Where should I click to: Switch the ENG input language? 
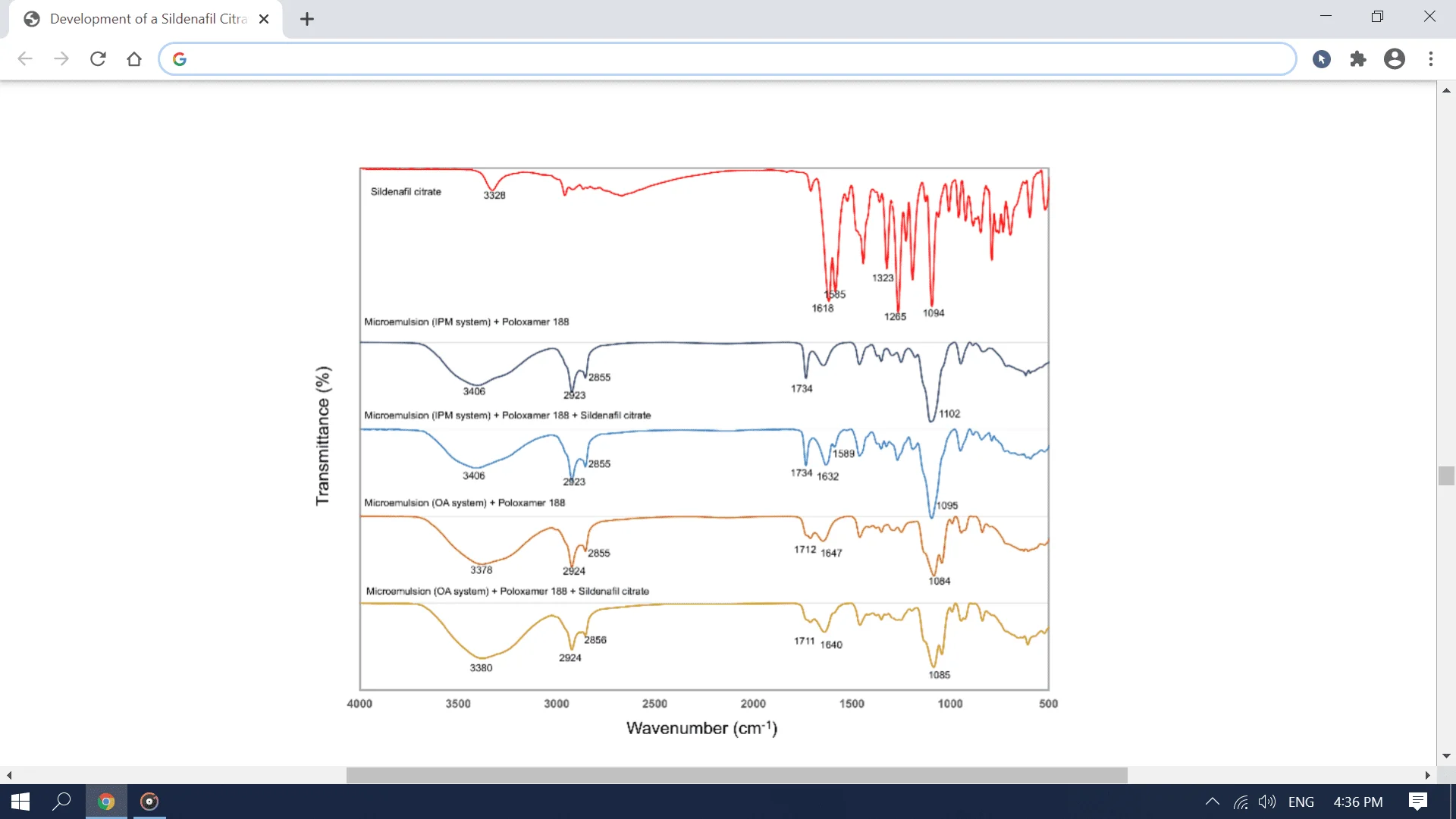tap(1301, 802)
